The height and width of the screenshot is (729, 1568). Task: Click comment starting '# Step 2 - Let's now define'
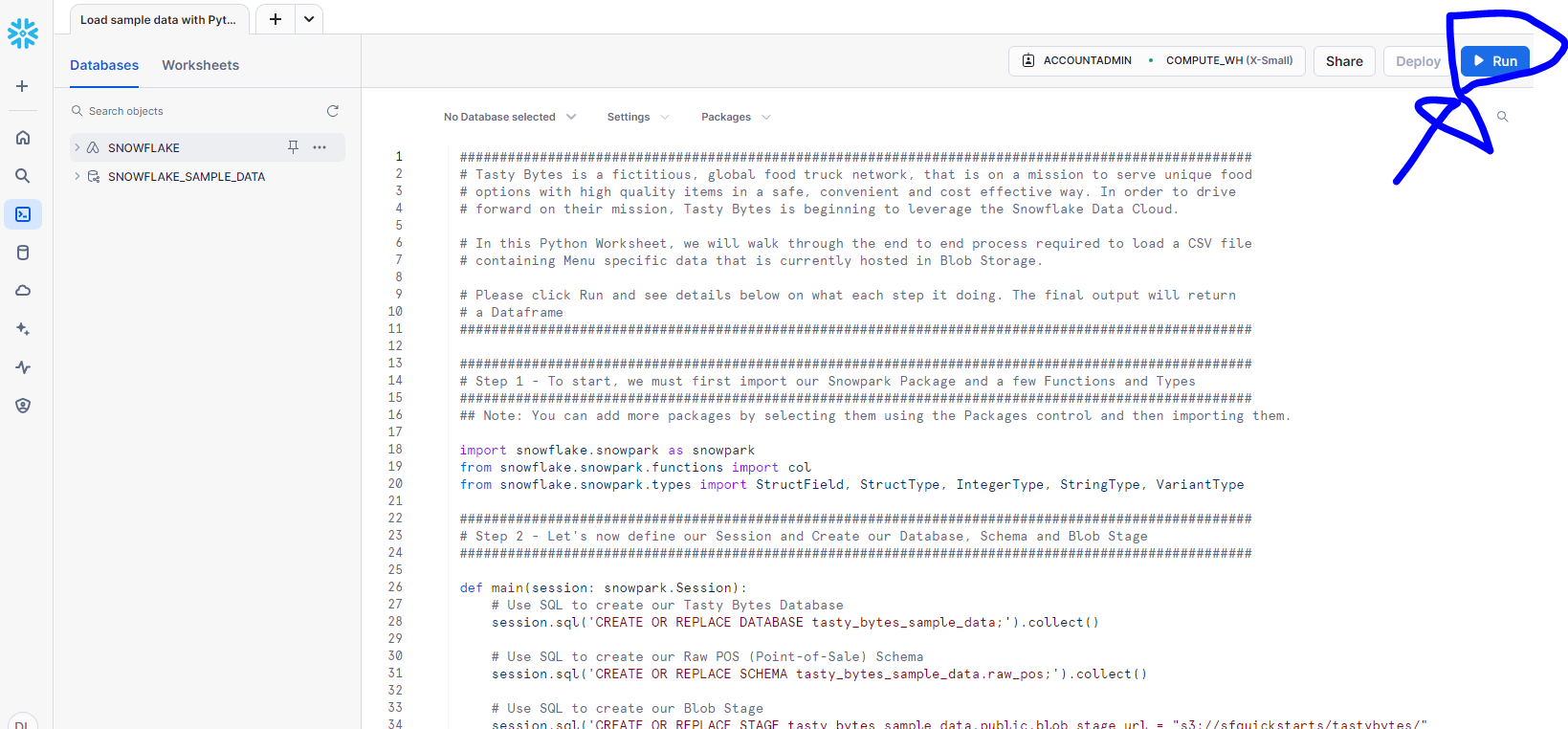click(804, 537)
